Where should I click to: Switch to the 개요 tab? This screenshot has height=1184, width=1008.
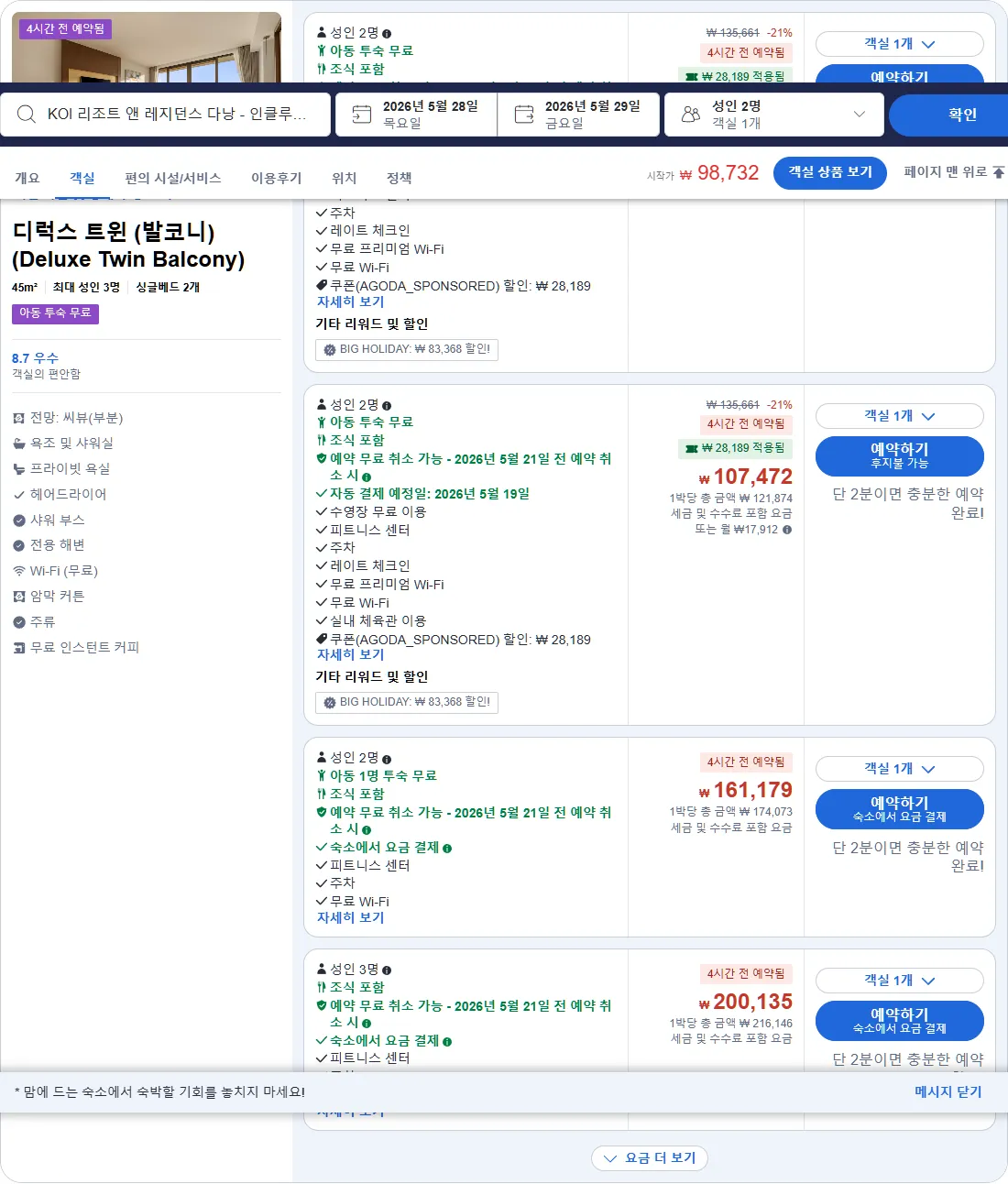[27, 178]
